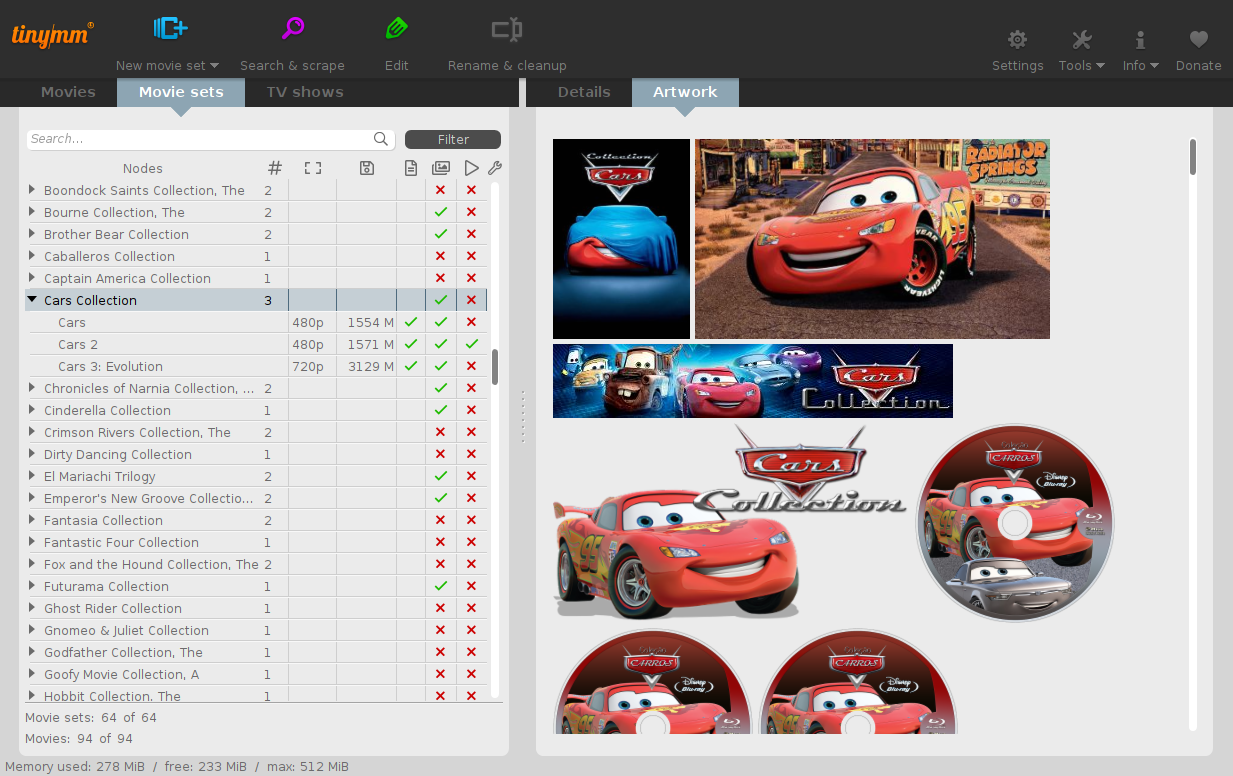The image size is (1233, 776).
Task: Open Search & scrape magnifier icon
Action: pos(292,29)
